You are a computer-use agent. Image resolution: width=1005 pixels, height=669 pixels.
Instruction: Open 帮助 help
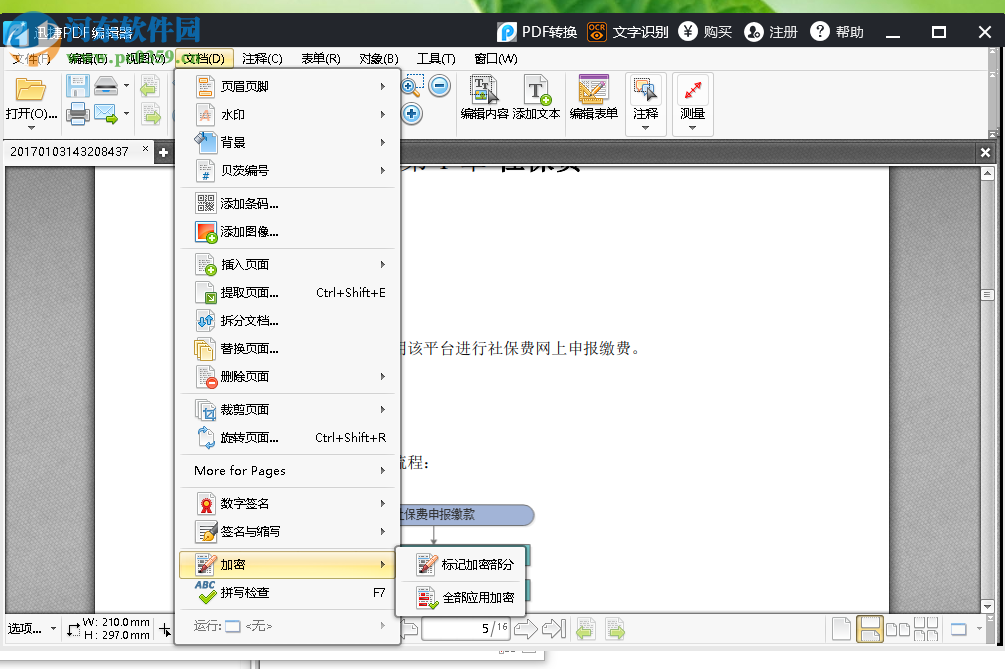[x=838, y=31]
